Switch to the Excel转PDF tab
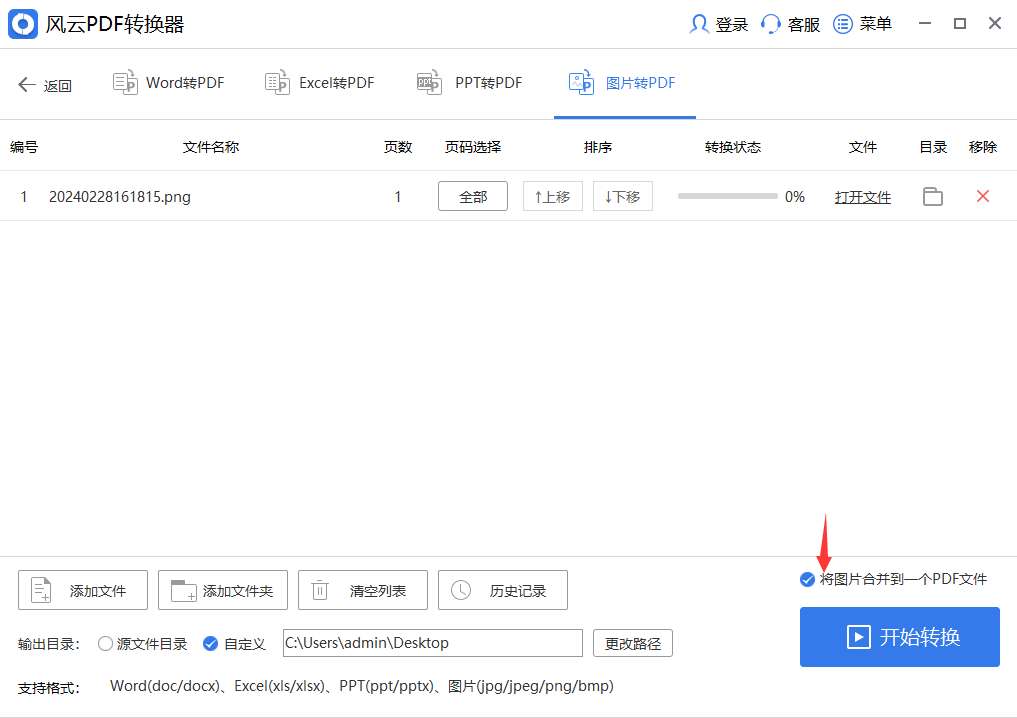This screenshot has width=1017, height=718. (319, 83)
